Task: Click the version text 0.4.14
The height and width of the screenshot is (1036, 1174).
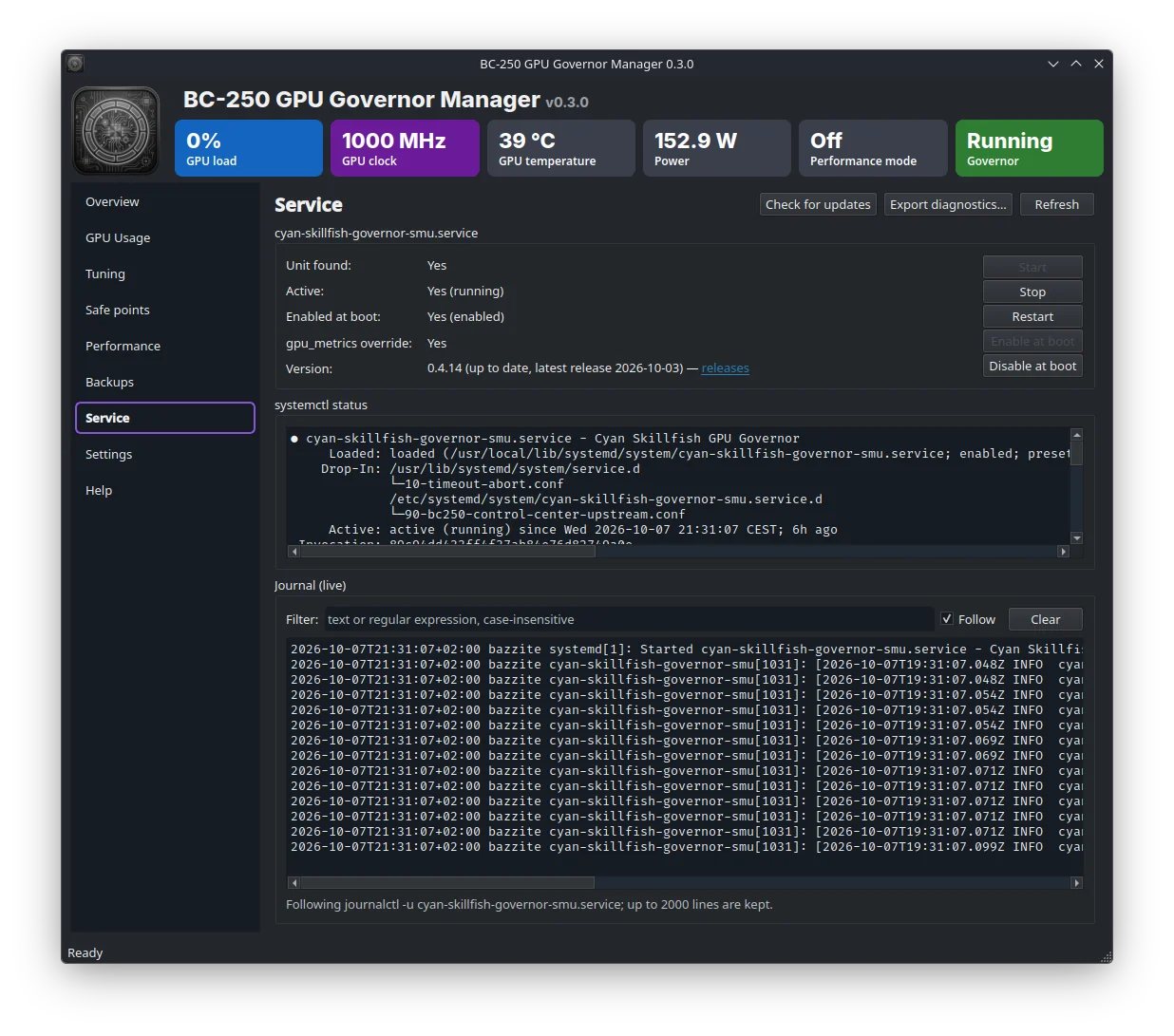Action: 445,368
